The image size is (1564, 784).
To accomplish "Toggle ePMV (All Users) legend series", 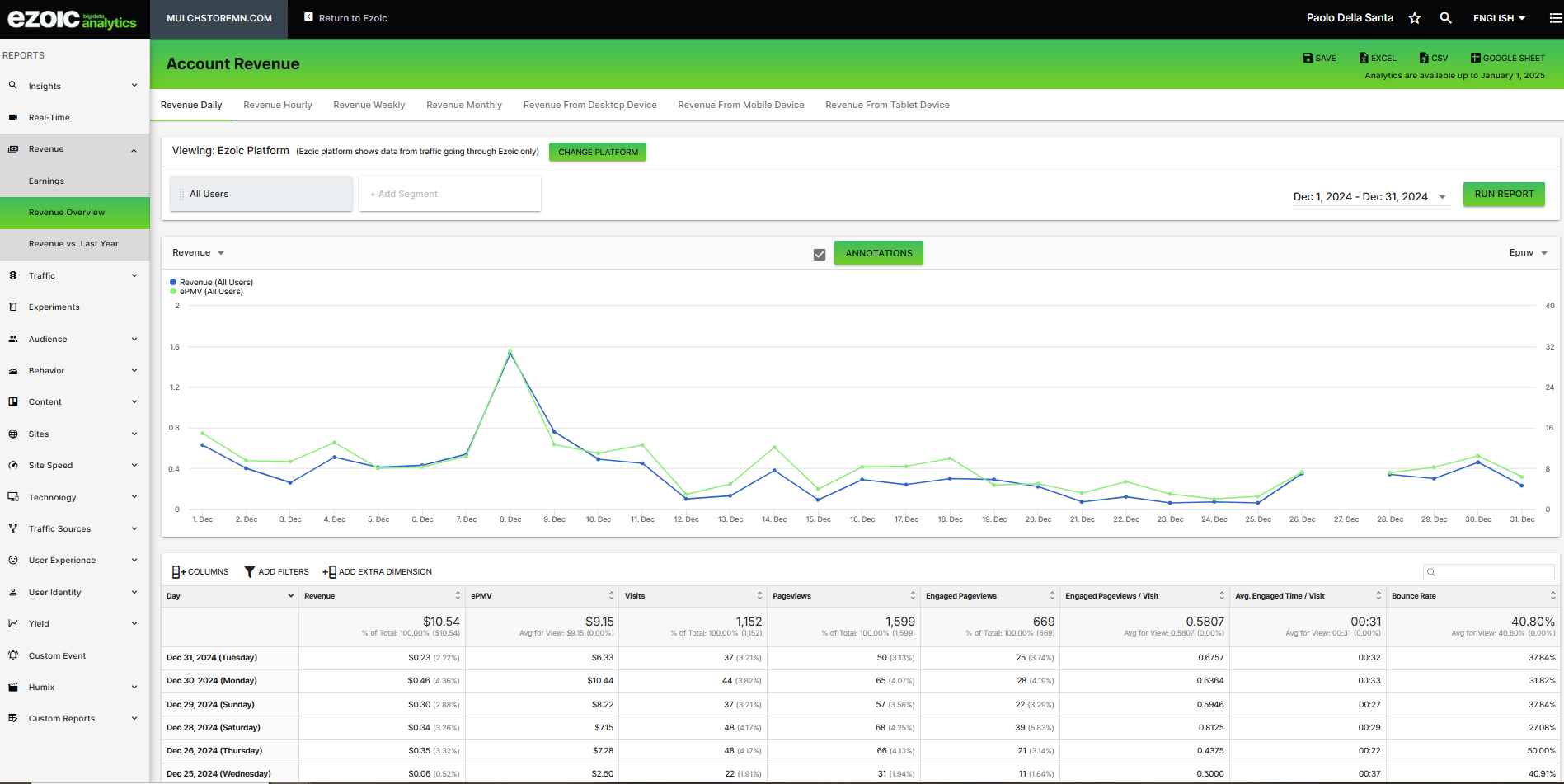I will pyautogui.click(x=206, y=291).
